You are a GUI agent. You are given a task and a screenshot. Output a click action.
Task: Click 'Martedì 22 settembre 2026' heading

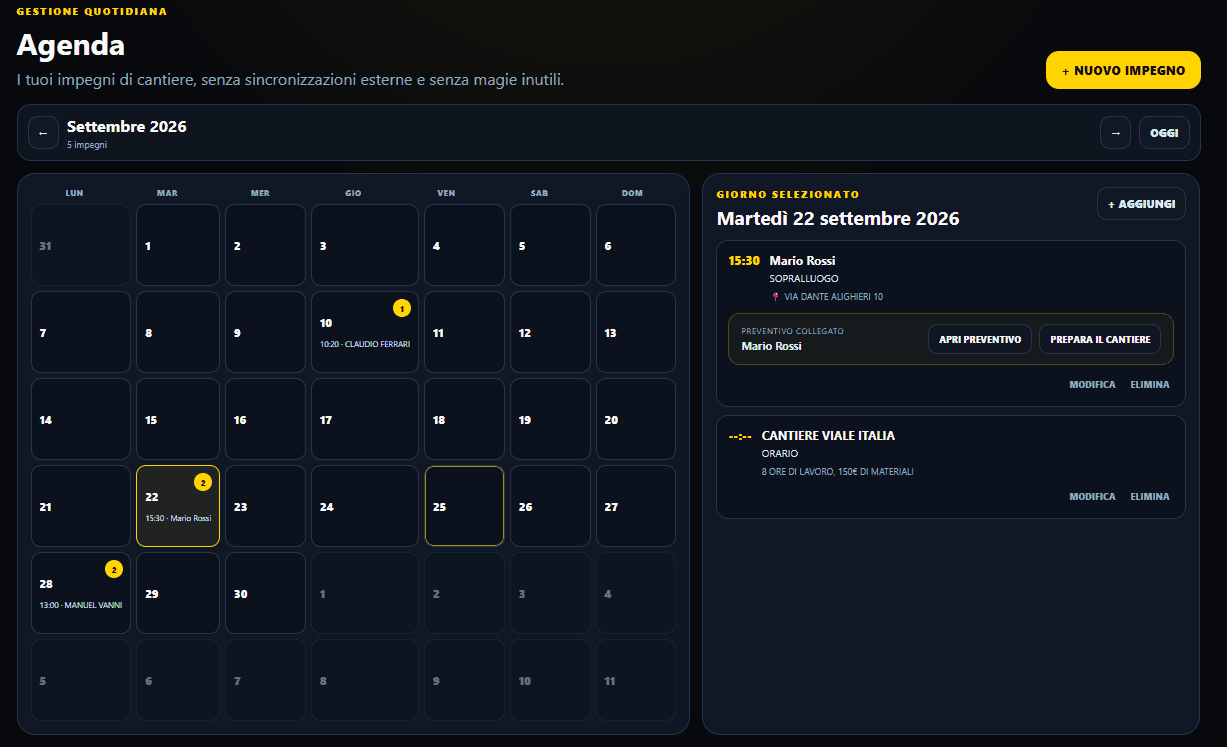pos(838,219)
